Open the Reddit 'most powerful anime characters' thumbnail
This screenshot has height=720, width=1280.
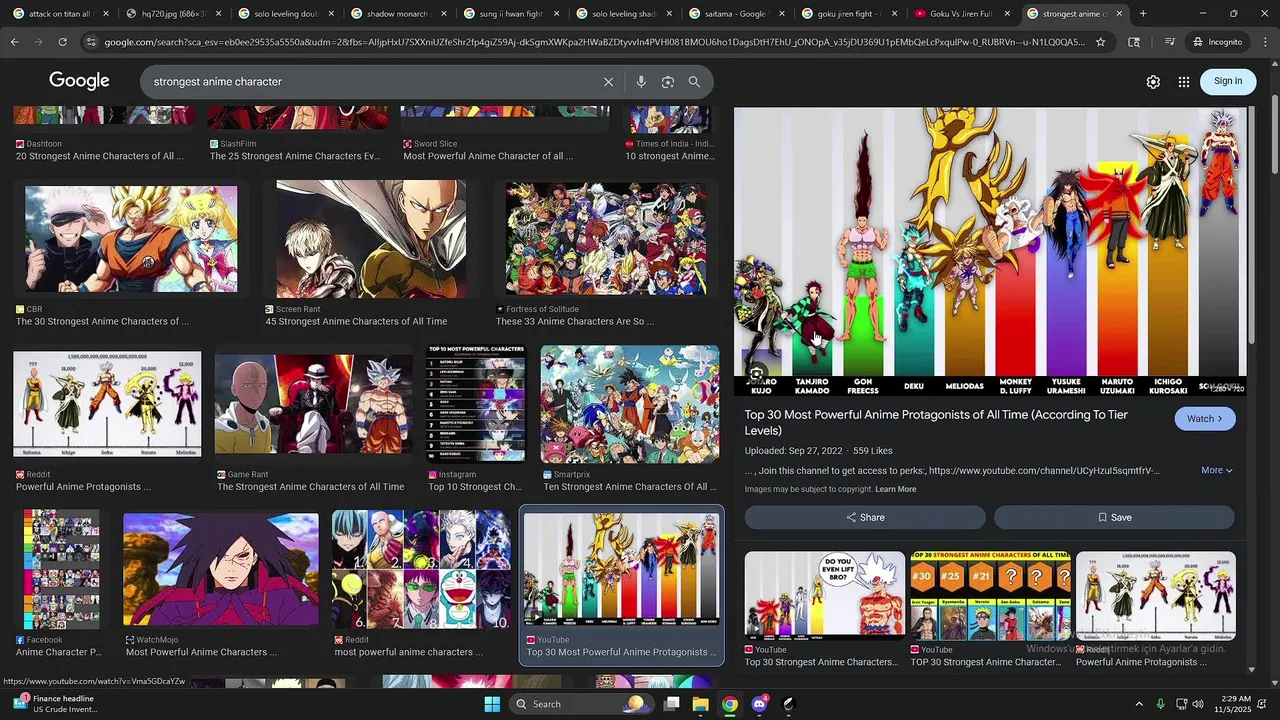pyautogui.click(x=421, y=569)
